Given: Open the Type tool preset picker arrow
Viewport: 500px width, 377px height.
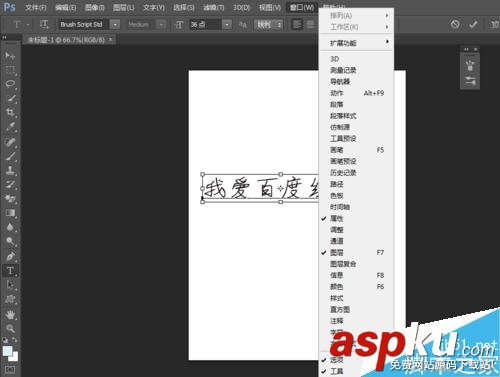Looking at the screenshot, I should click(28, 25).
